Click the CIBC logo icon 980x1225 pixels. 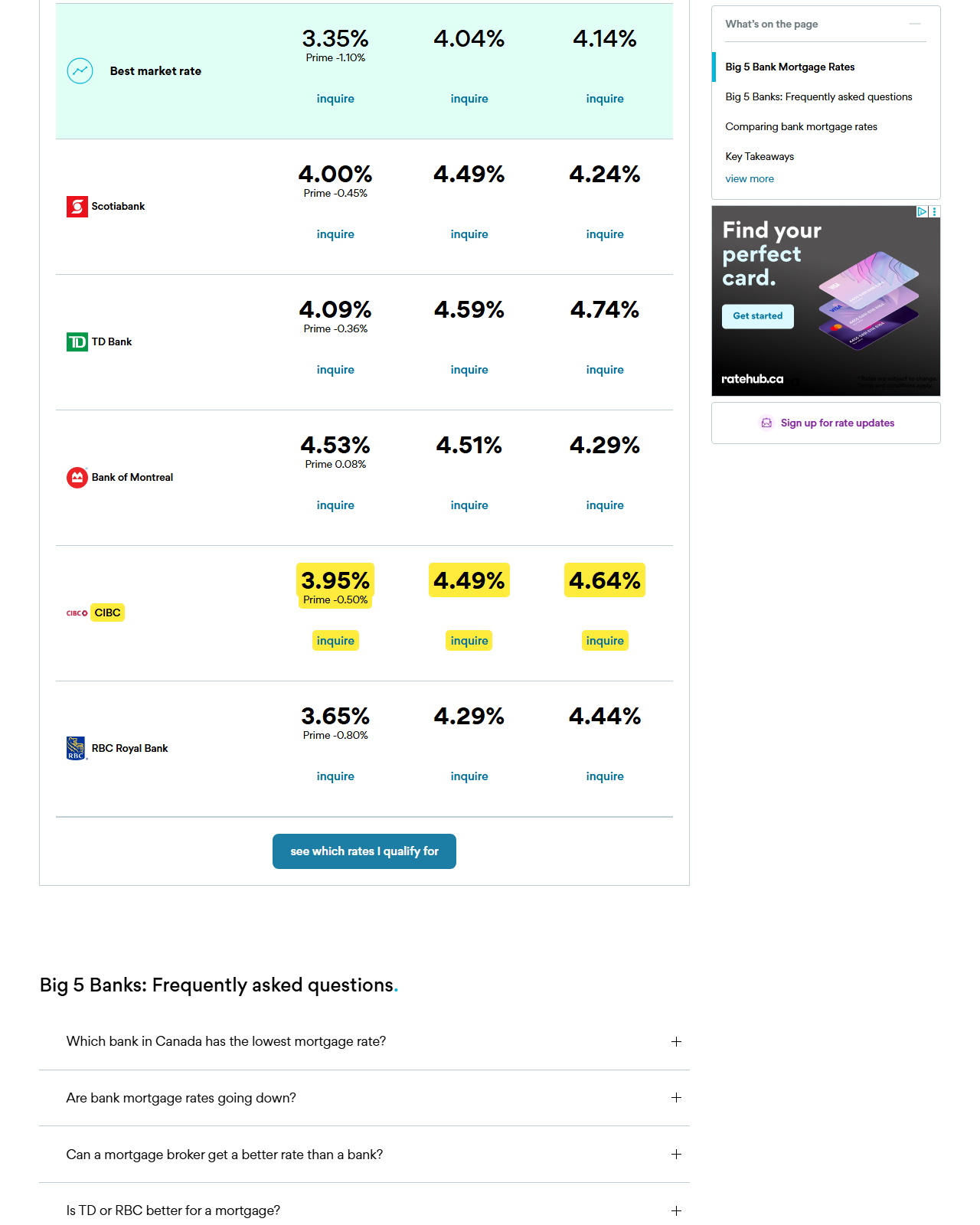coord(77,613)
